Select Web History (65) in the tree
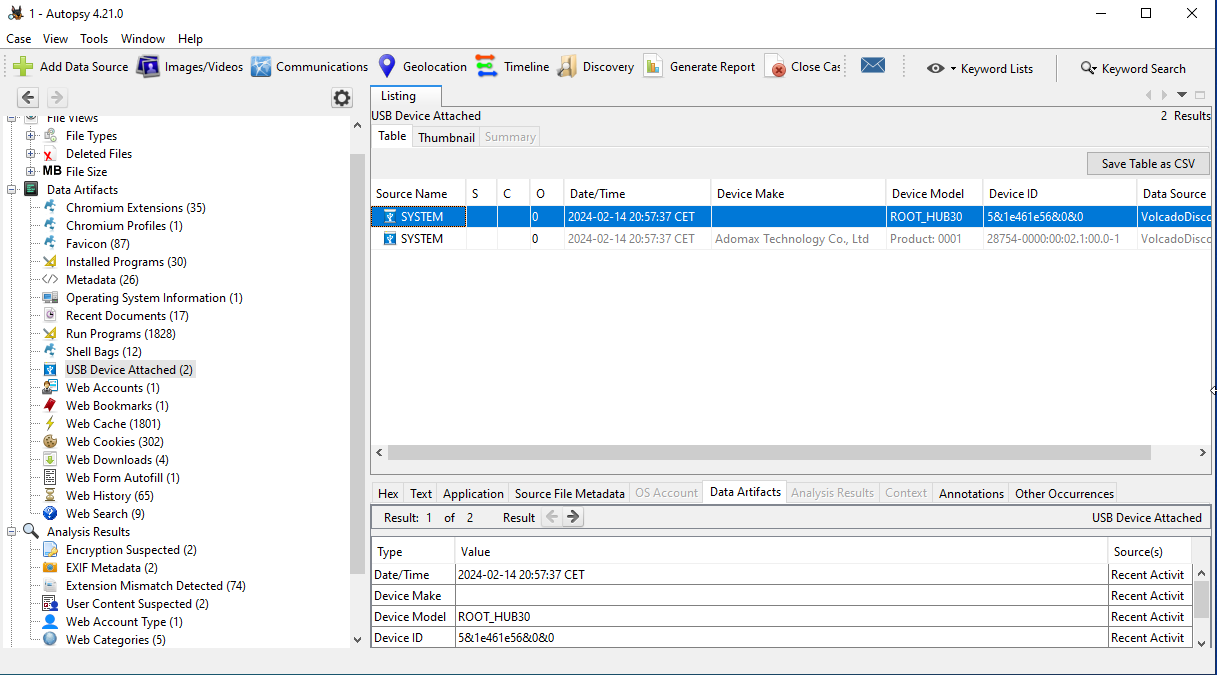 pyautogui.click(x=109, y=496)
